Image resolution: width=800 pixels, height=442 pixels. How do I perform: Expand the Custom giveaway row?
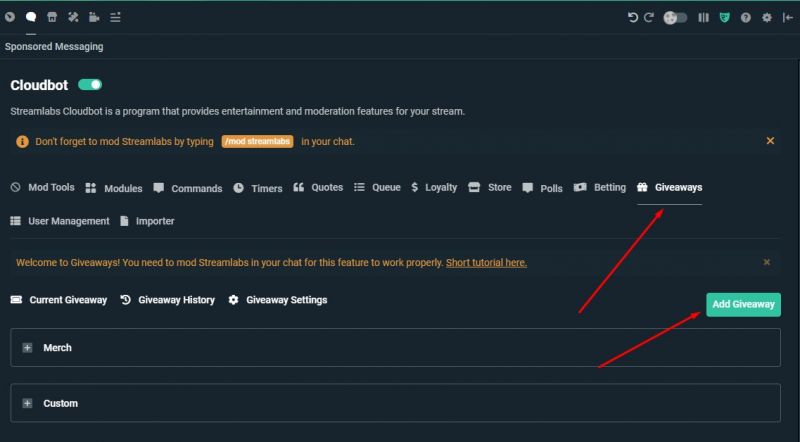click(x=395, y=403)
